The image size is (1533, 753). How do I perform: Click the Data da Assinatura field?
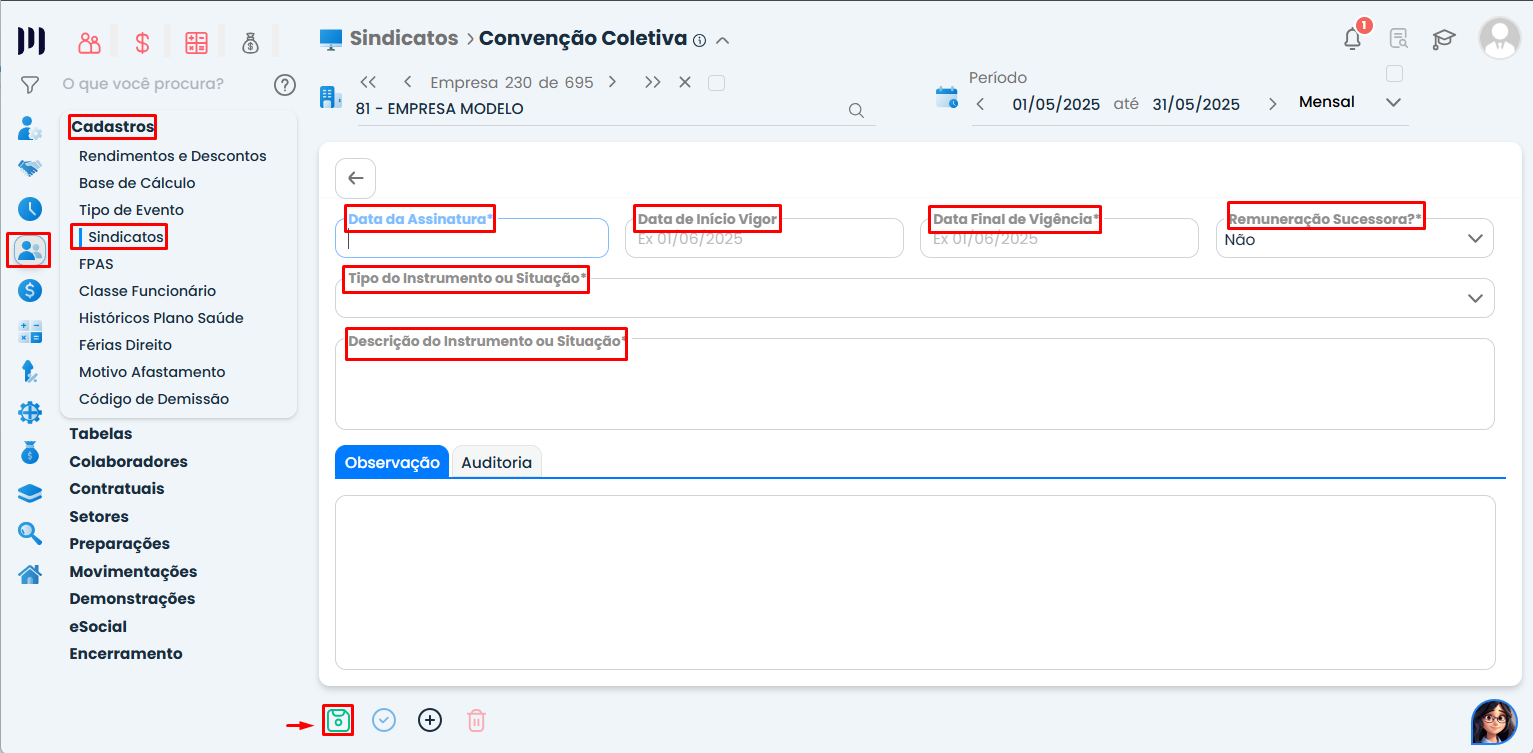[472, 238]
